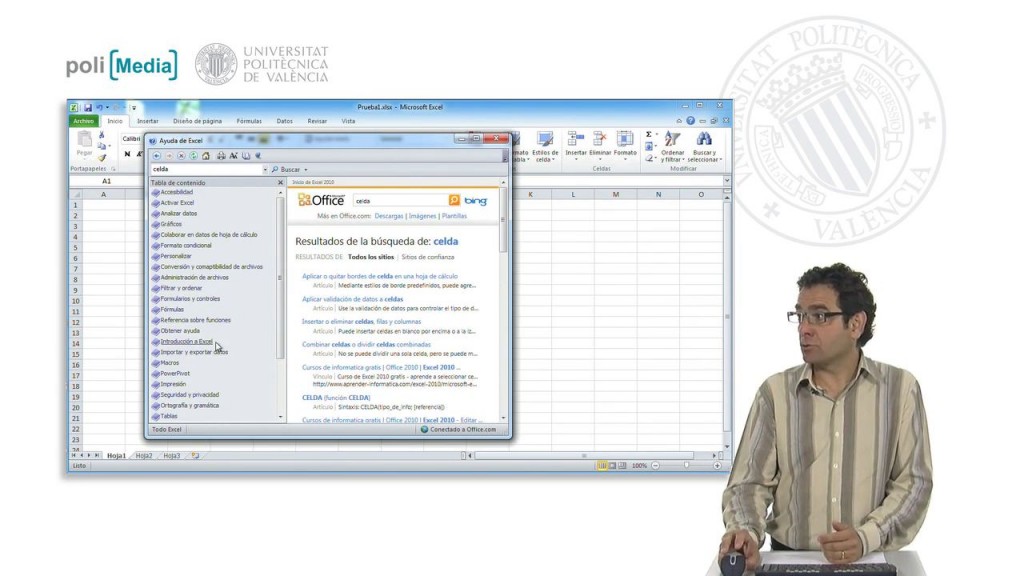
Task: Expand the formula bar with the chevron
Action: pyautogui.click(x=727, y=181)
